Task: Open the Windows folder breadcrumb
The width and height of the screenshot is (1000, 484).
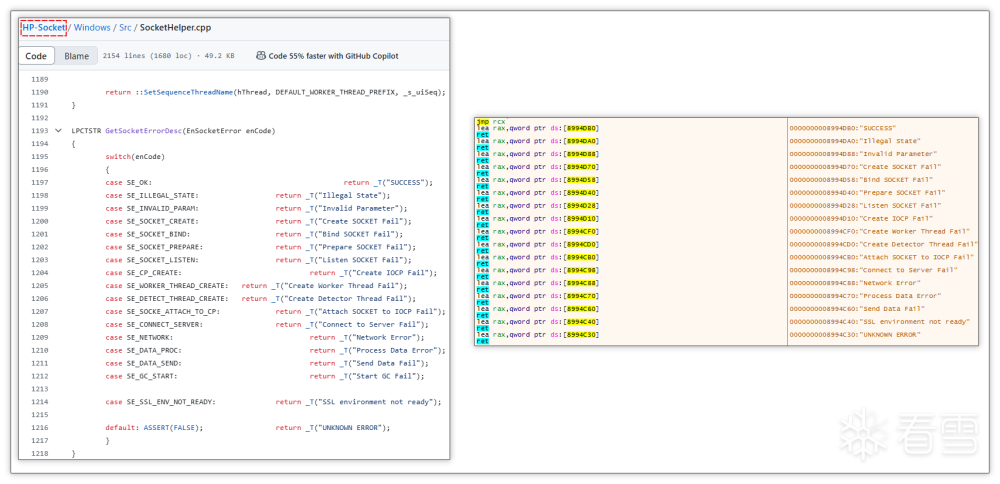Action: click(x=92, y=28)
